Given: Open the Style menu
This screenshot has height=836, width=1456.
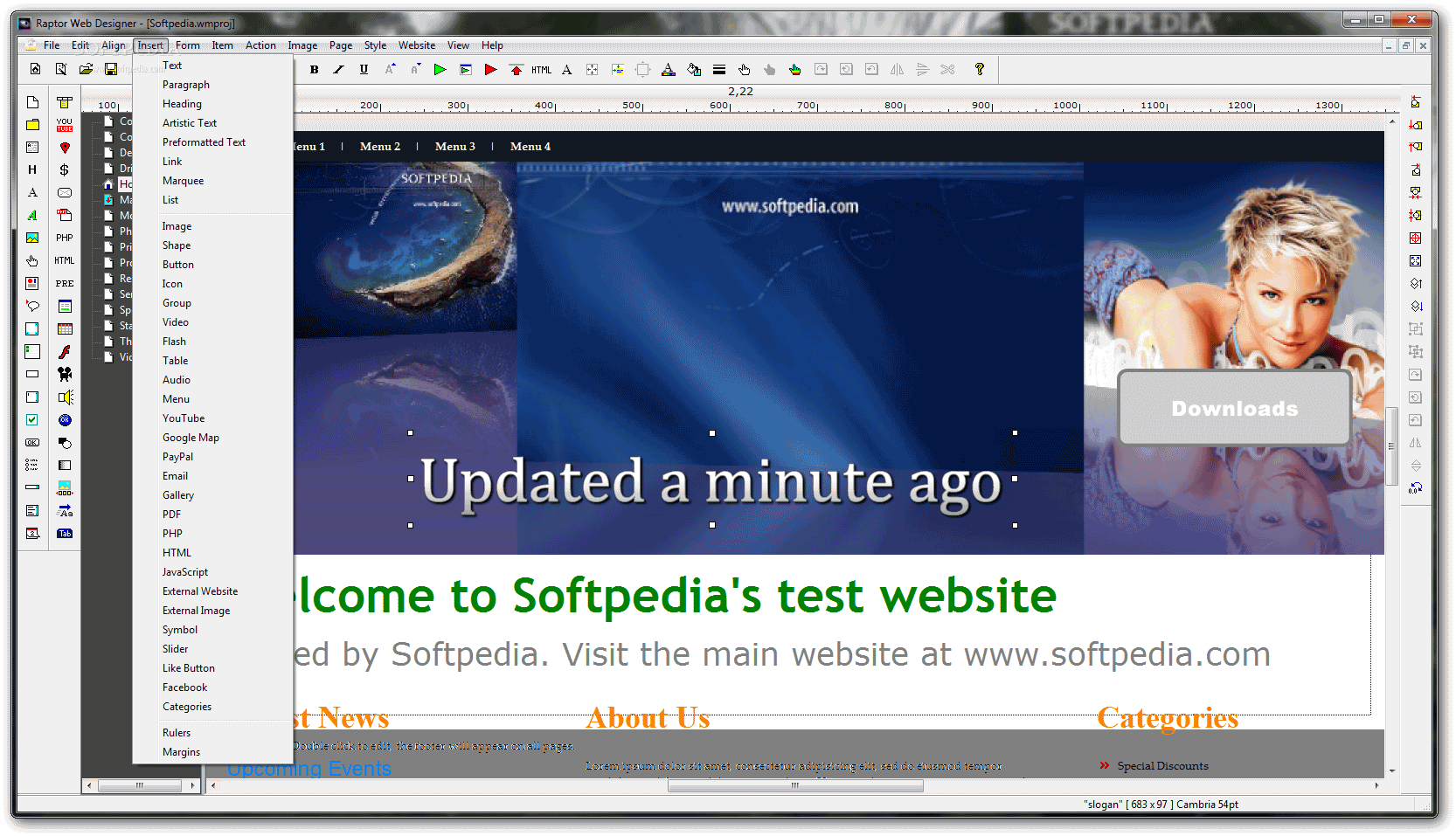Looking at the screenshot, I should (x=375, y=45).
